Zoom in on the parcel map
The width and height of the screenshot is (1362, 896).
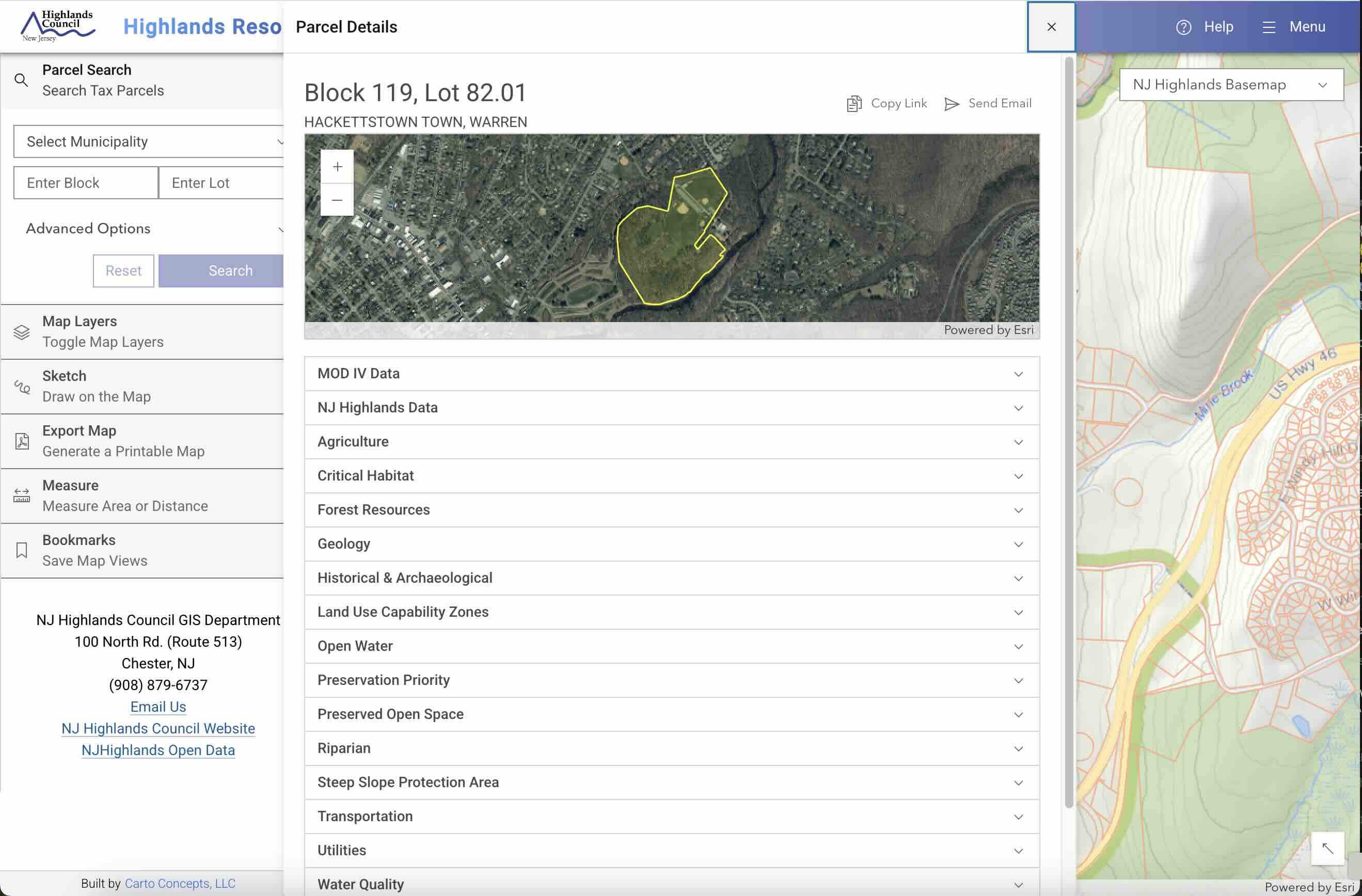point(337,167)
